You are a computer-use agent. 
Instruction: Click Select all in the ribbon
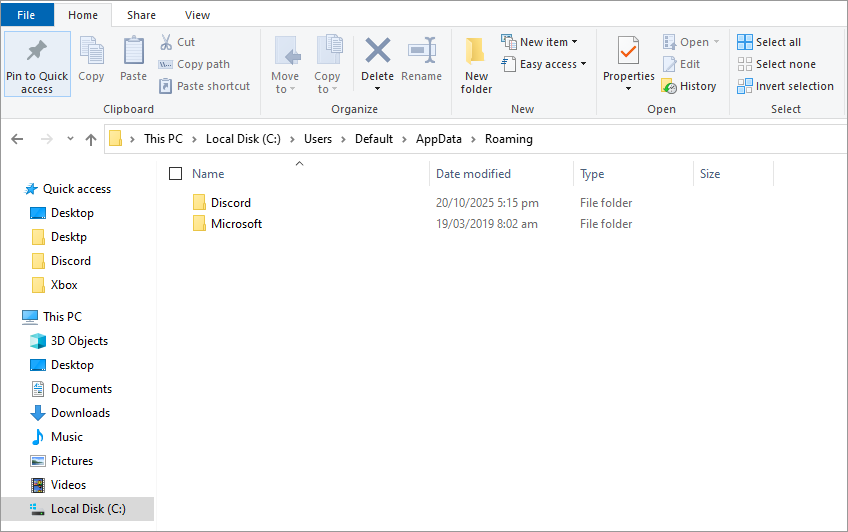(x=769, y=42)
